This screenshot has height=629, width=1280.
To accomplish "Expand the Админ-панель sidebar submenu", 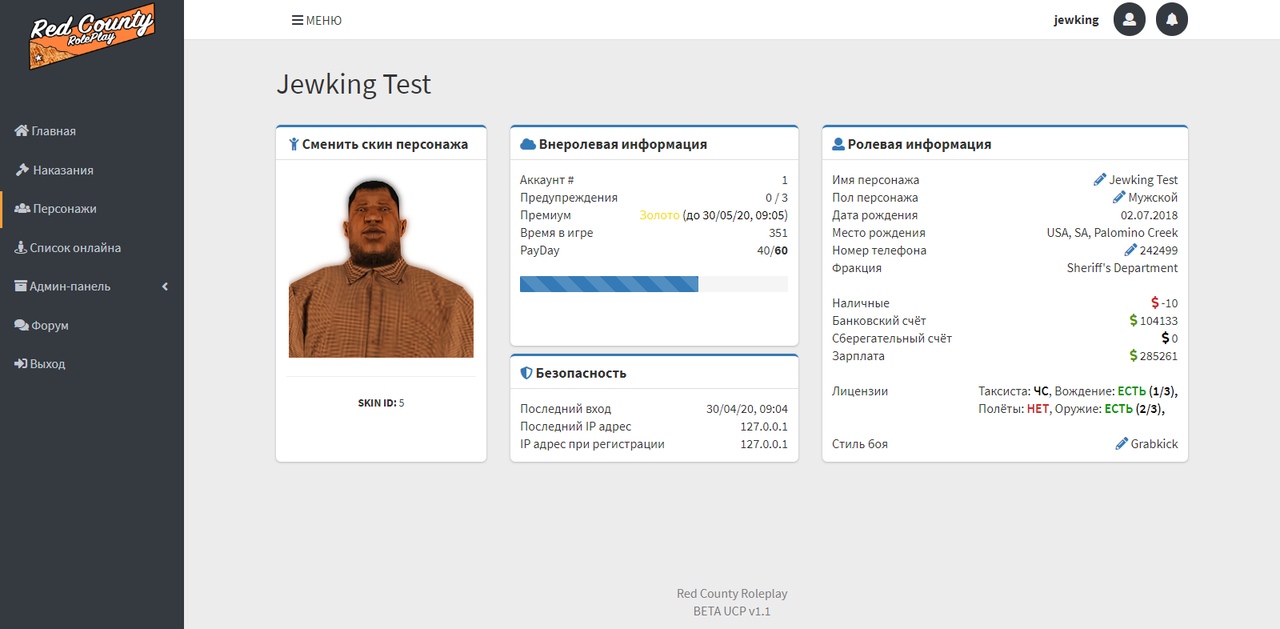I will click(x=92, y=287).
